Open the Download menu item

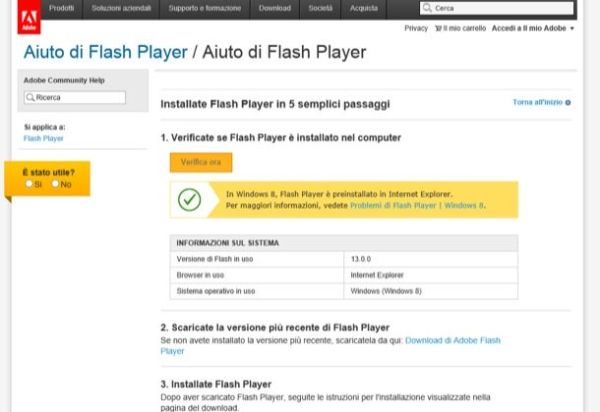tap(275, 8)
